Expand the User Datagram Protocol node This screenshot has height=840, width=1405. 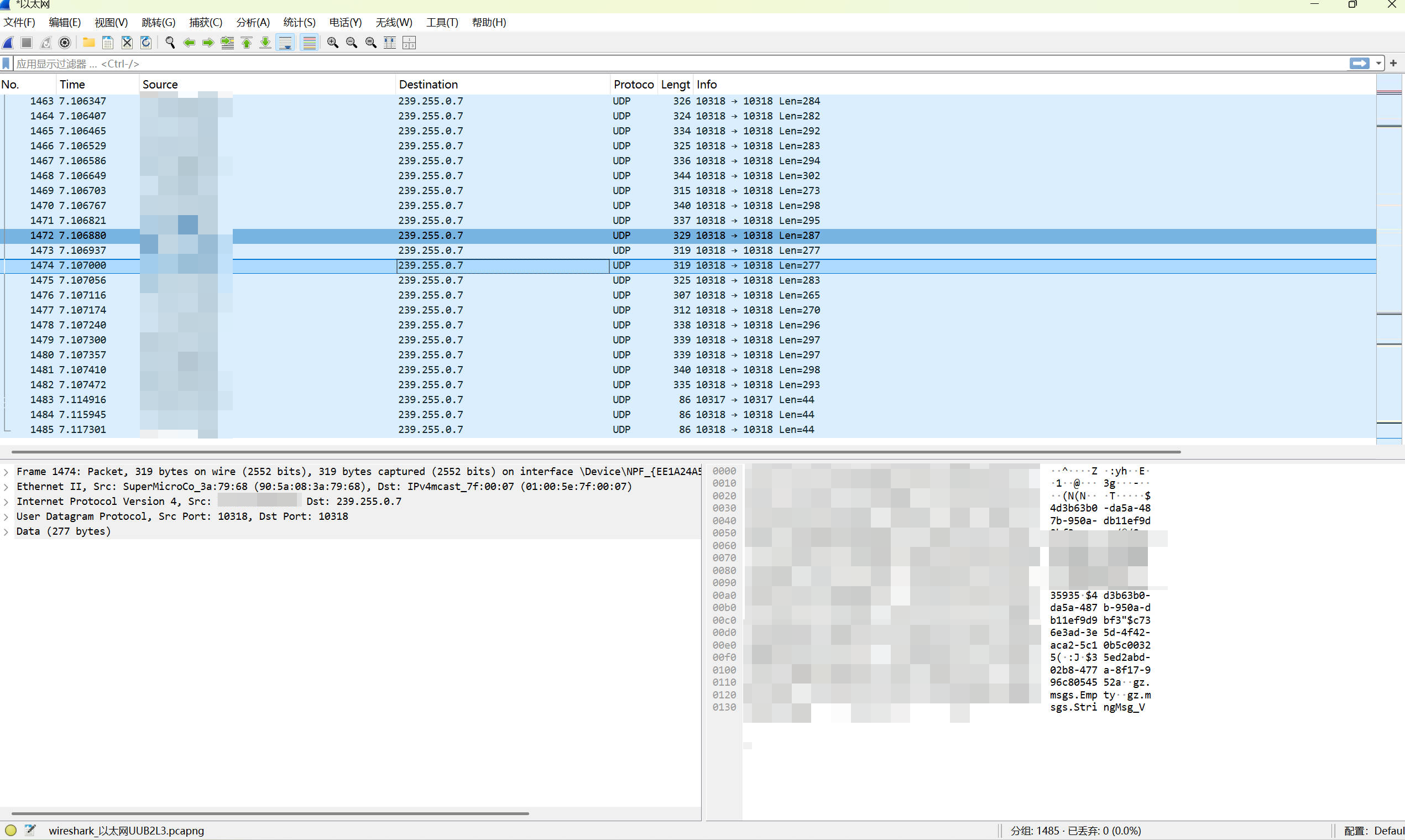pos(6,517)
